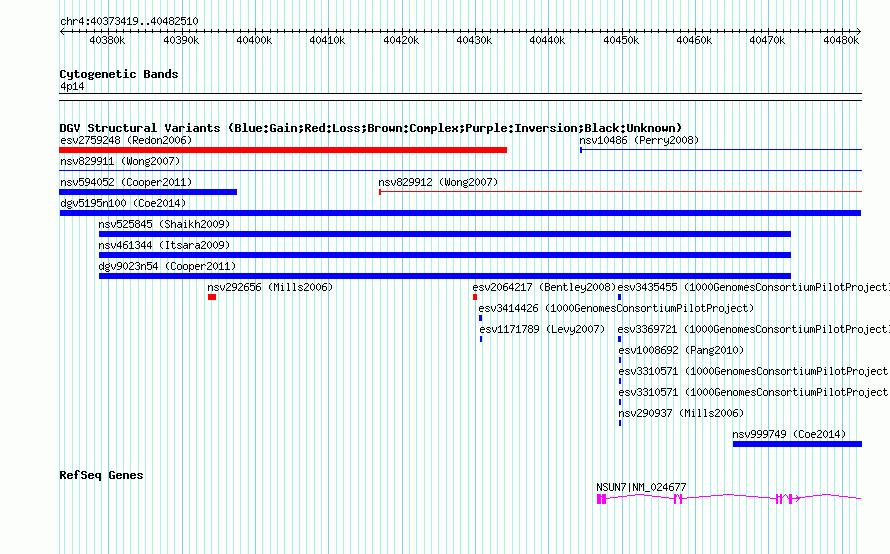Click the 40430k ruler label
Image resolution: width=890 pixels, height=554 pixels.
[475, 40]
